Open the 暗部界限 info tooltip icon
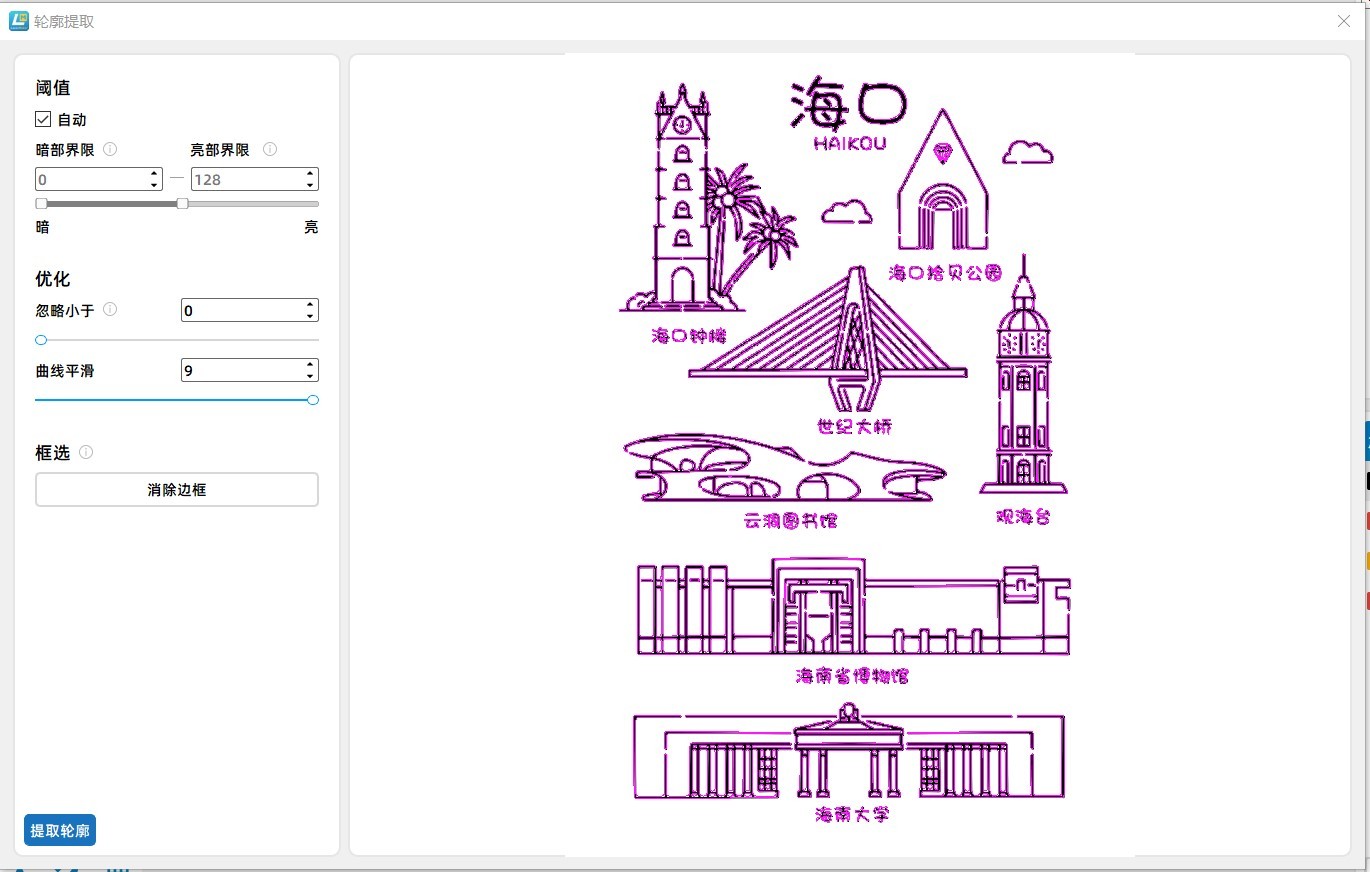Image resolution: width=1370 pixels, height=872 pixels. (x=110, y=149)
